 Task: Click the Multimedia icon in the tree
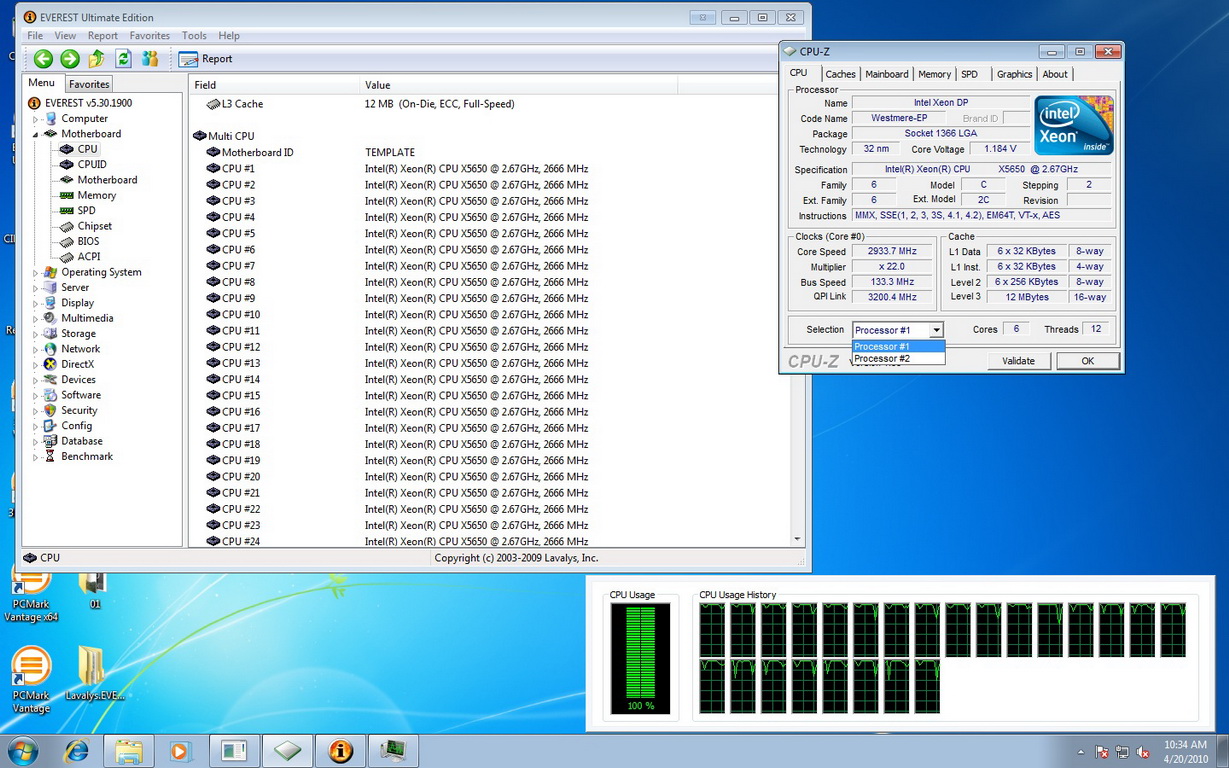tap(50, 318)
